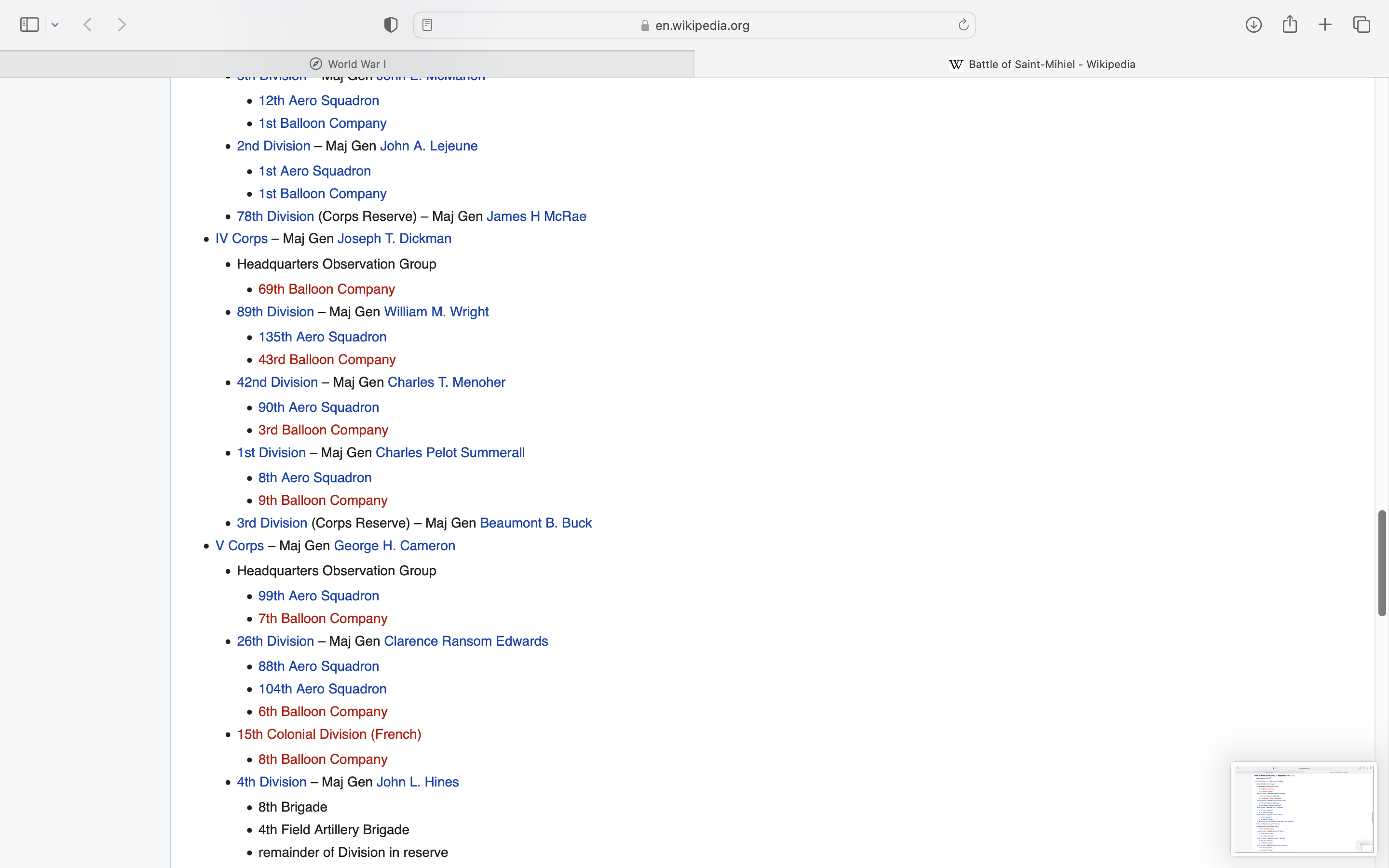Click the vertical page scrollbar handle
The image size is (1389, 868).
tap(1382, 563)
